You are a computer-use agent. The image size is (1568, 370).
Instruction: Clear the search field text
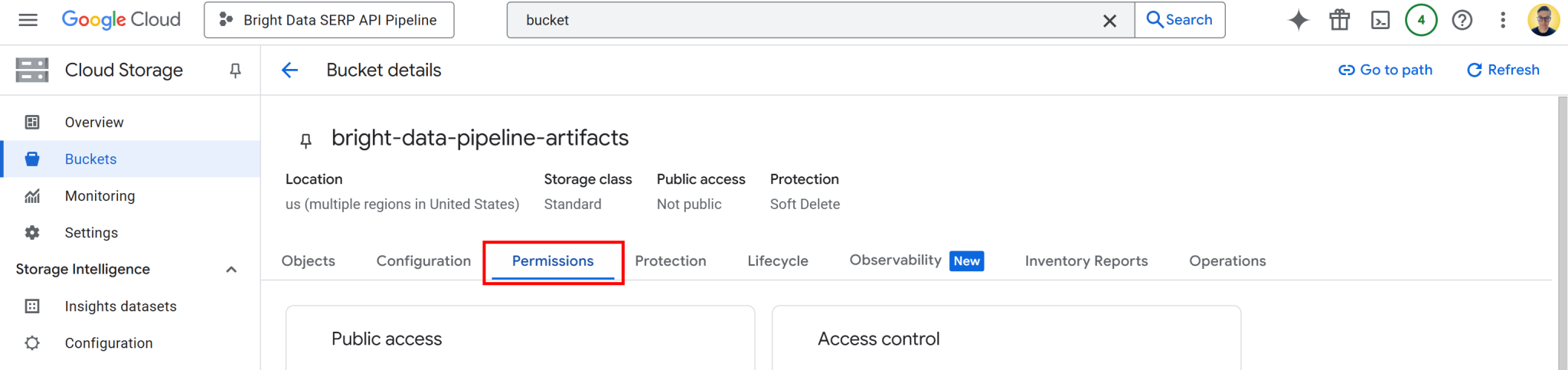(x=1109, y=21)
